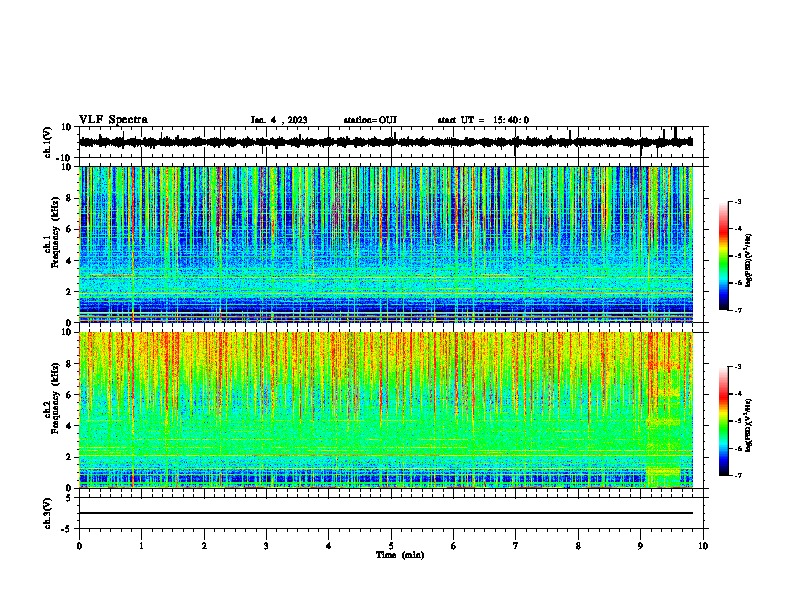The width and height of the screenshot is (792, 612).
Task: Click the "-7" label on ch.1 colorbar
Action: point(737,310)
